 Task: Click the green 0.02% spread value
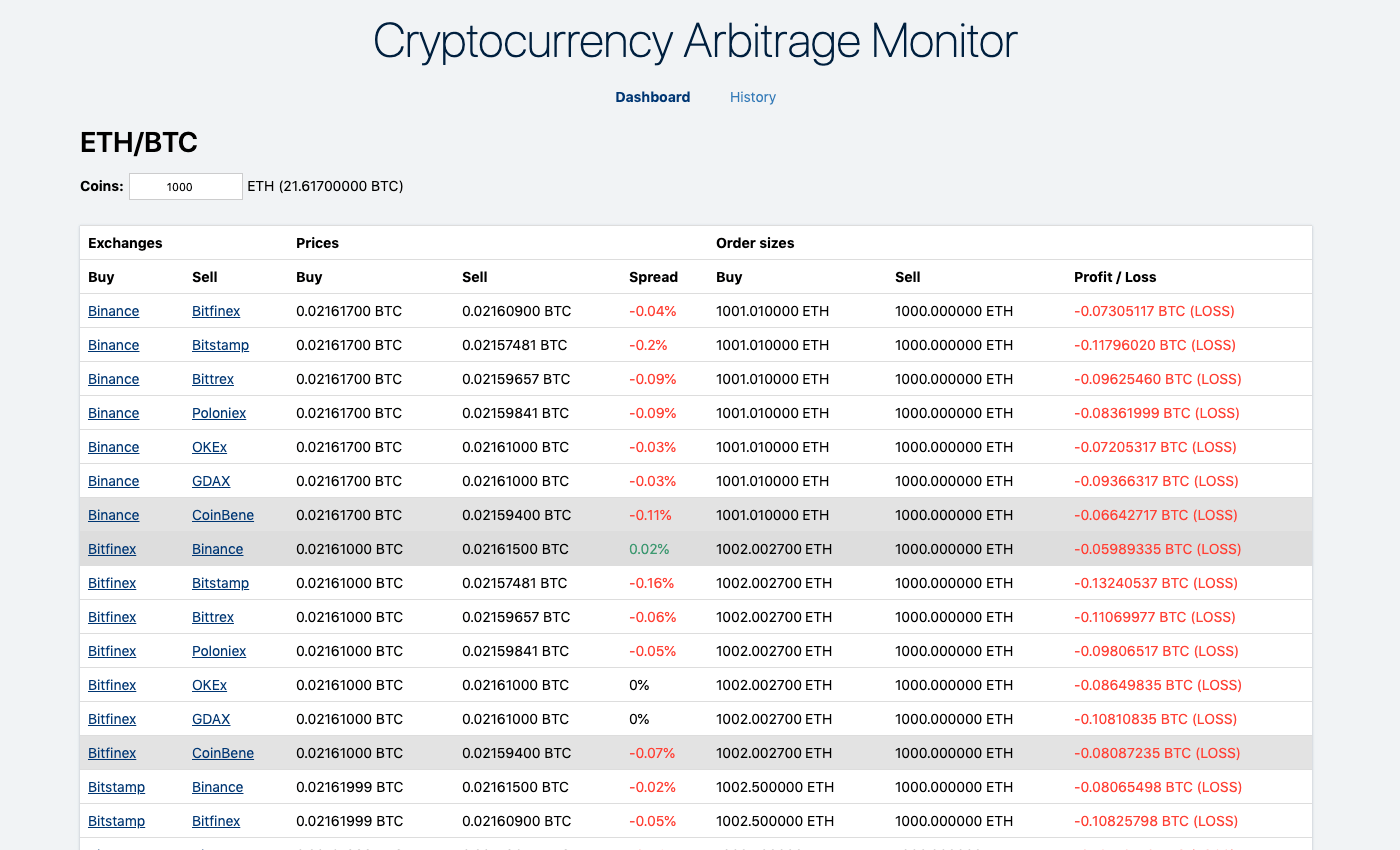point(649,549)
